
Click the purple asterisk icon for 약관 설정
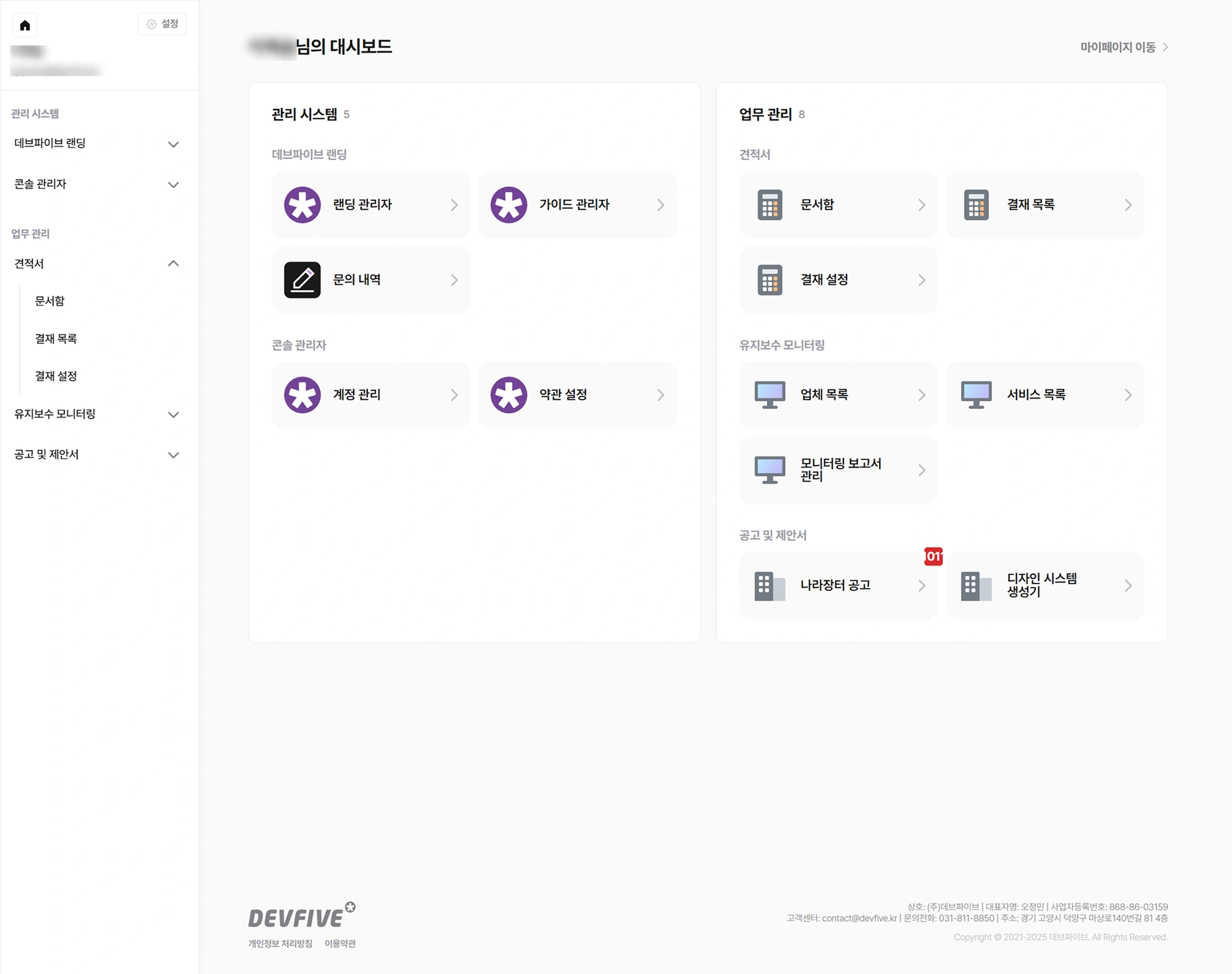(x=509, y=395)
